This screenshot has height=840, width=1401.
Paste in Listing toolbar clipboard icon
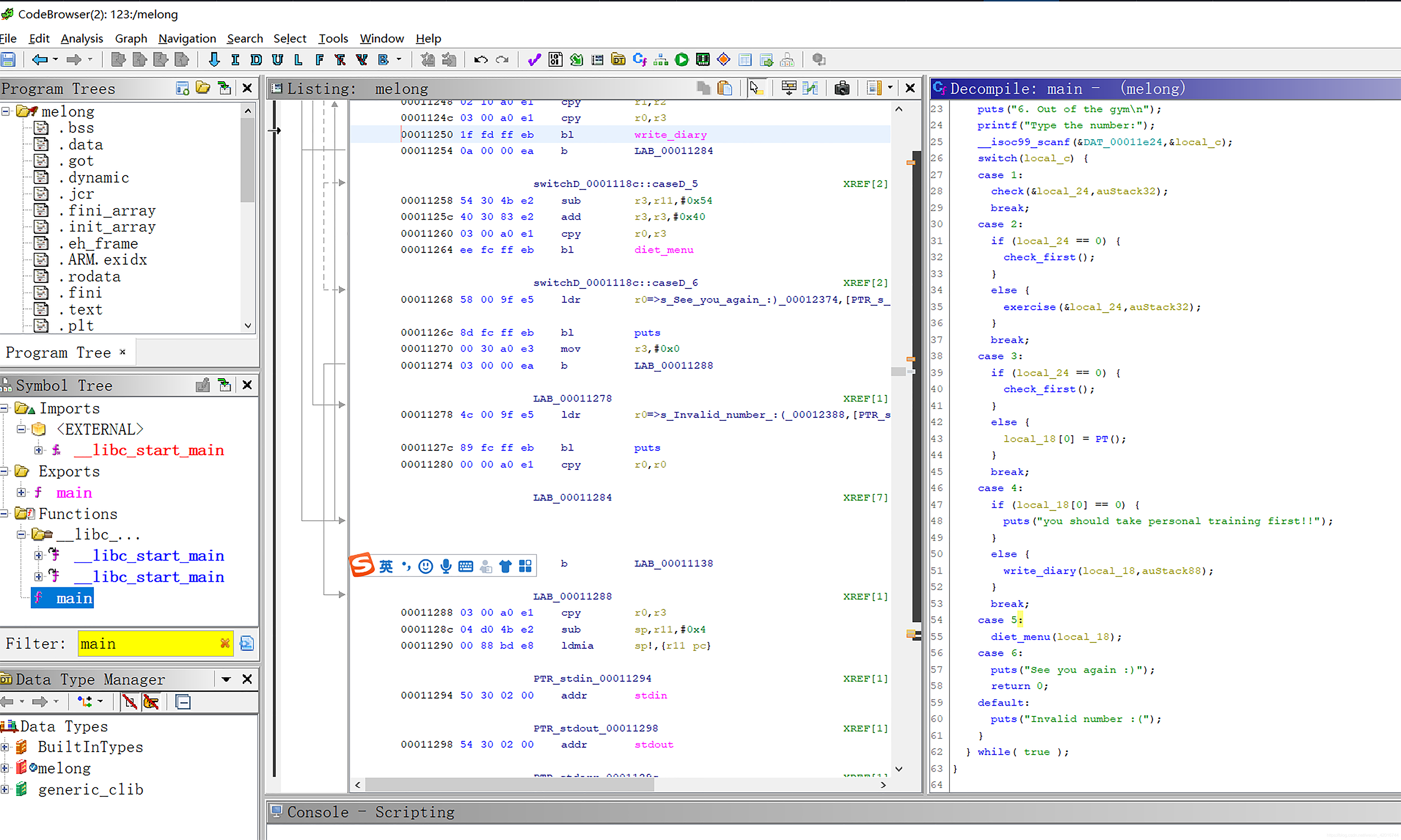tap(725, 88)
